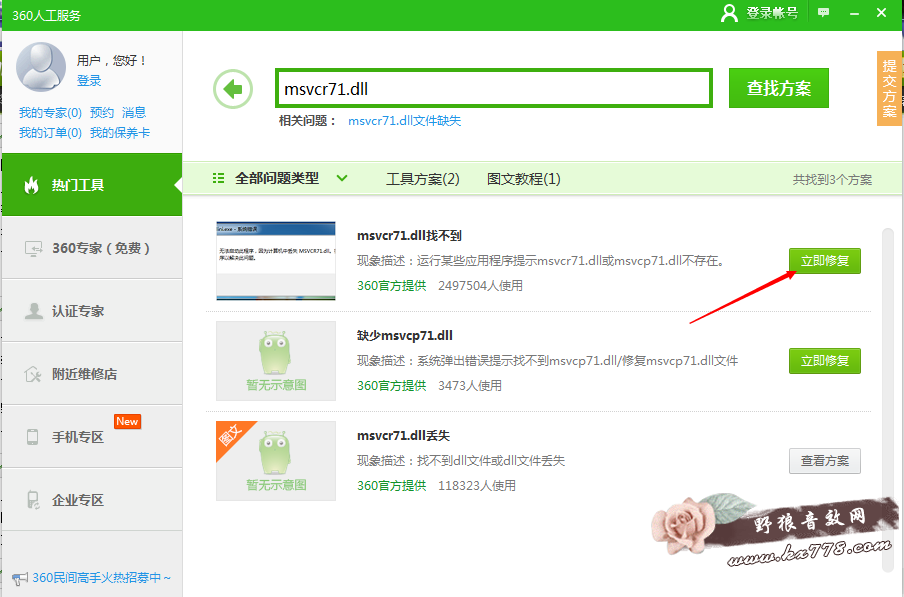Click the device icon beside 企业专区
The width and height of the screenshot is (904, 597).
click(x=33, y=500)
